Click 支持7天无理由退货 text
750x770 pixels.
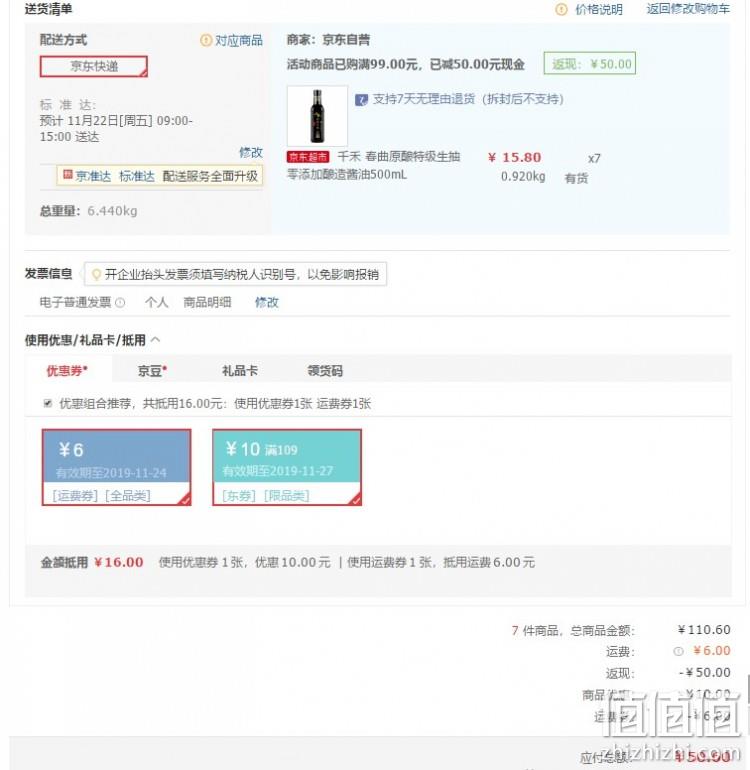468,99
